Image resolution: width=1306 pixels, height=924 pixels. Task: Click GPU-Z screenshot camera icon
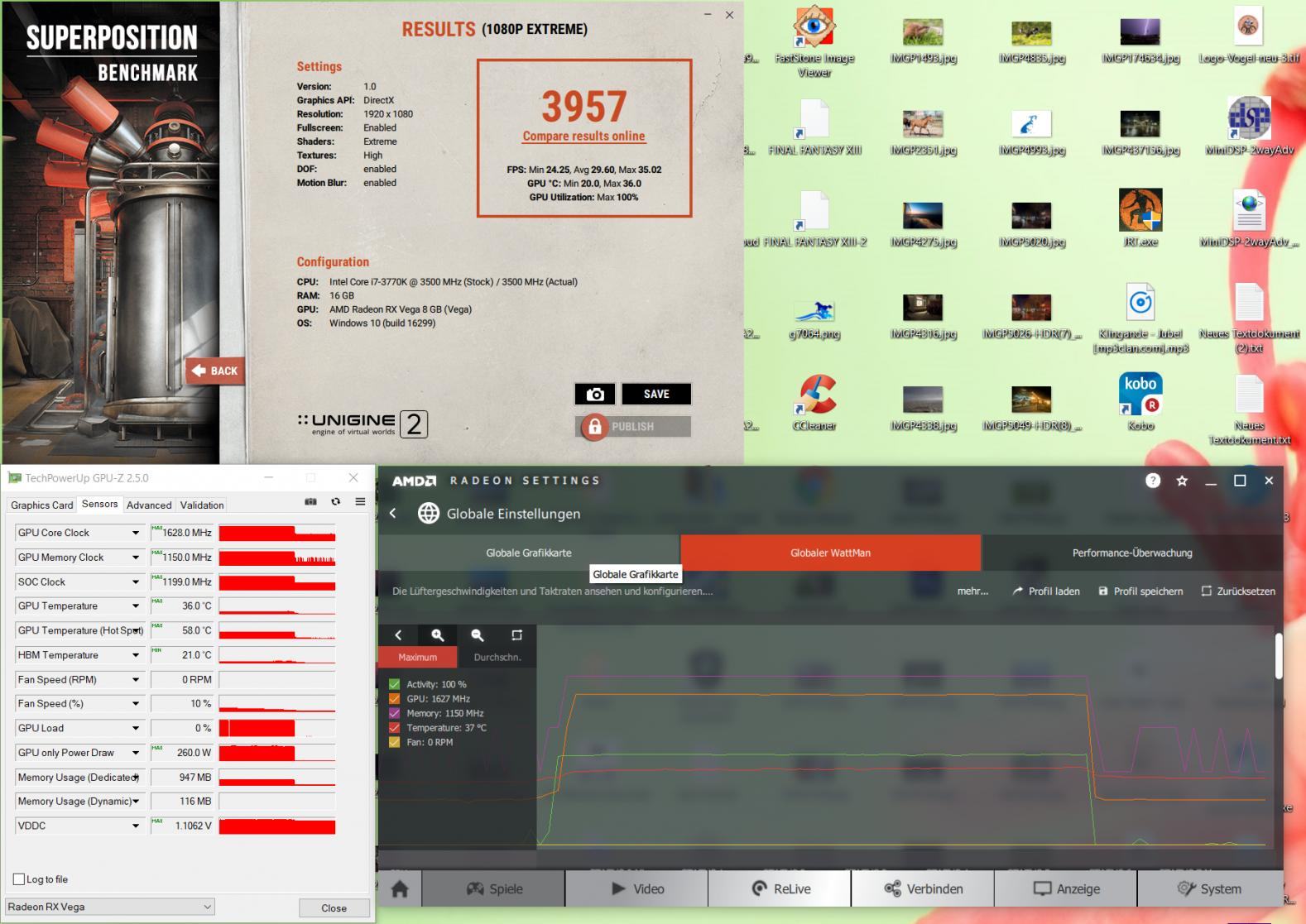(x=311, y=501)
